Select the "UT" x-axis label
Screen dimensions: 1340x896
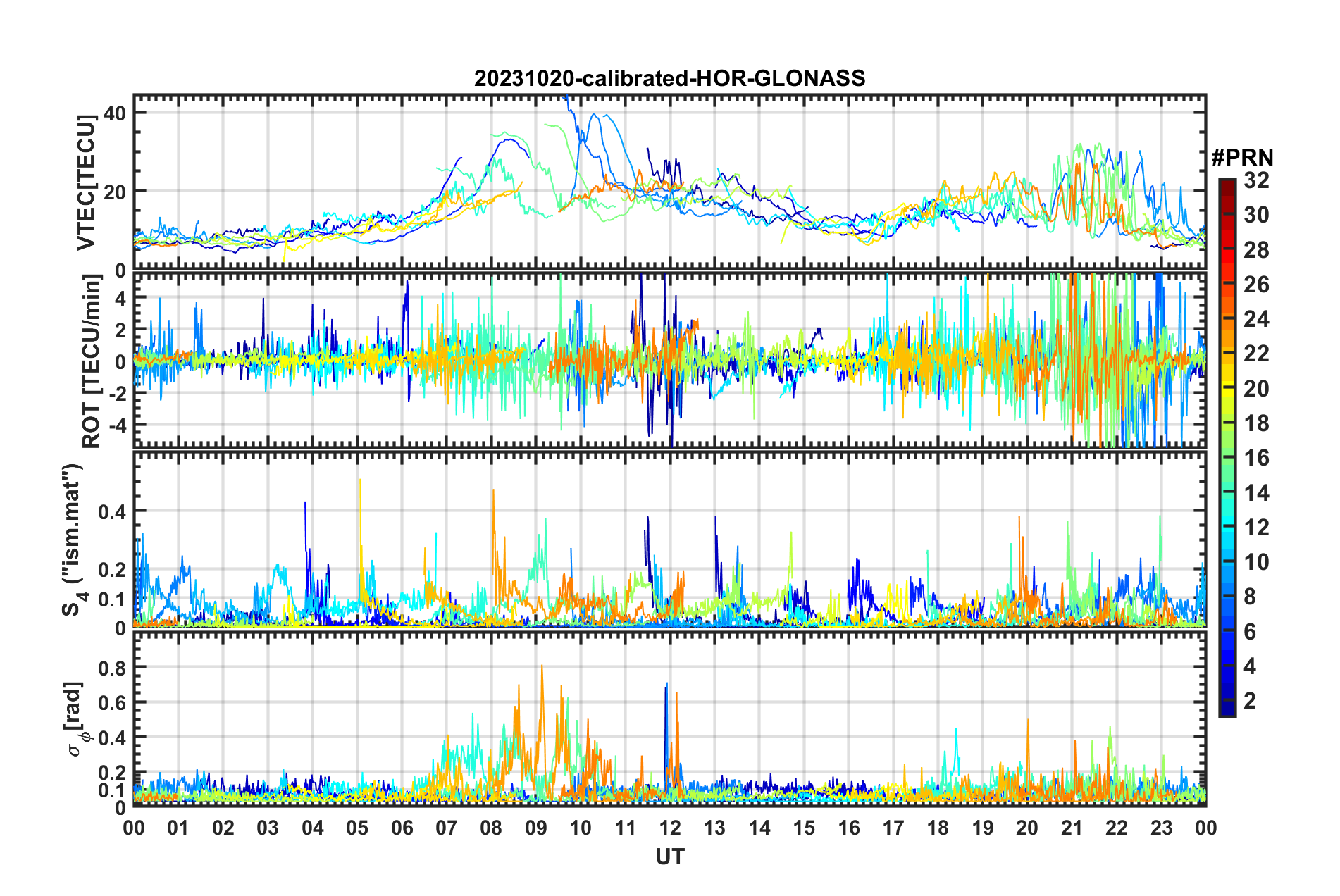coord(670,857)
